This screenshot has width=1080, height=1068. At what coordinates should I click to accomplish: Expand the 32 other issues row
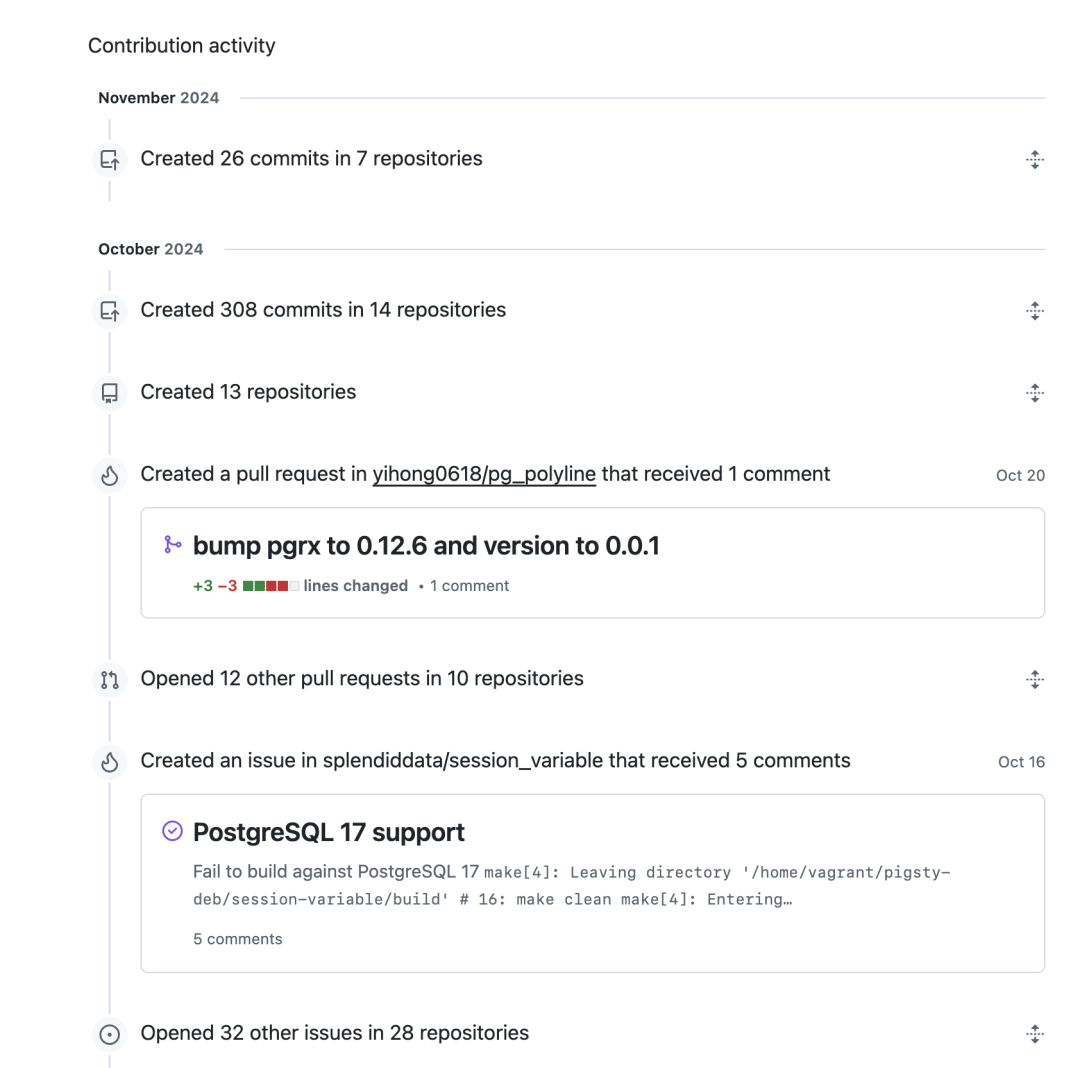coord(1035,1034)
